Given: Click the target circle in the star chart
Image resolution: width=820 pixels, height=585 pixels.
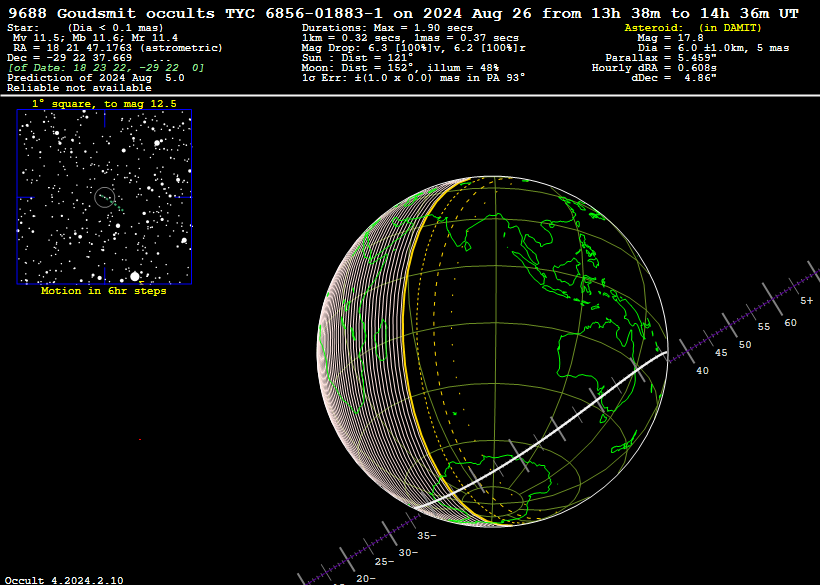Looking at the screenshot, I should click(105, 197).
